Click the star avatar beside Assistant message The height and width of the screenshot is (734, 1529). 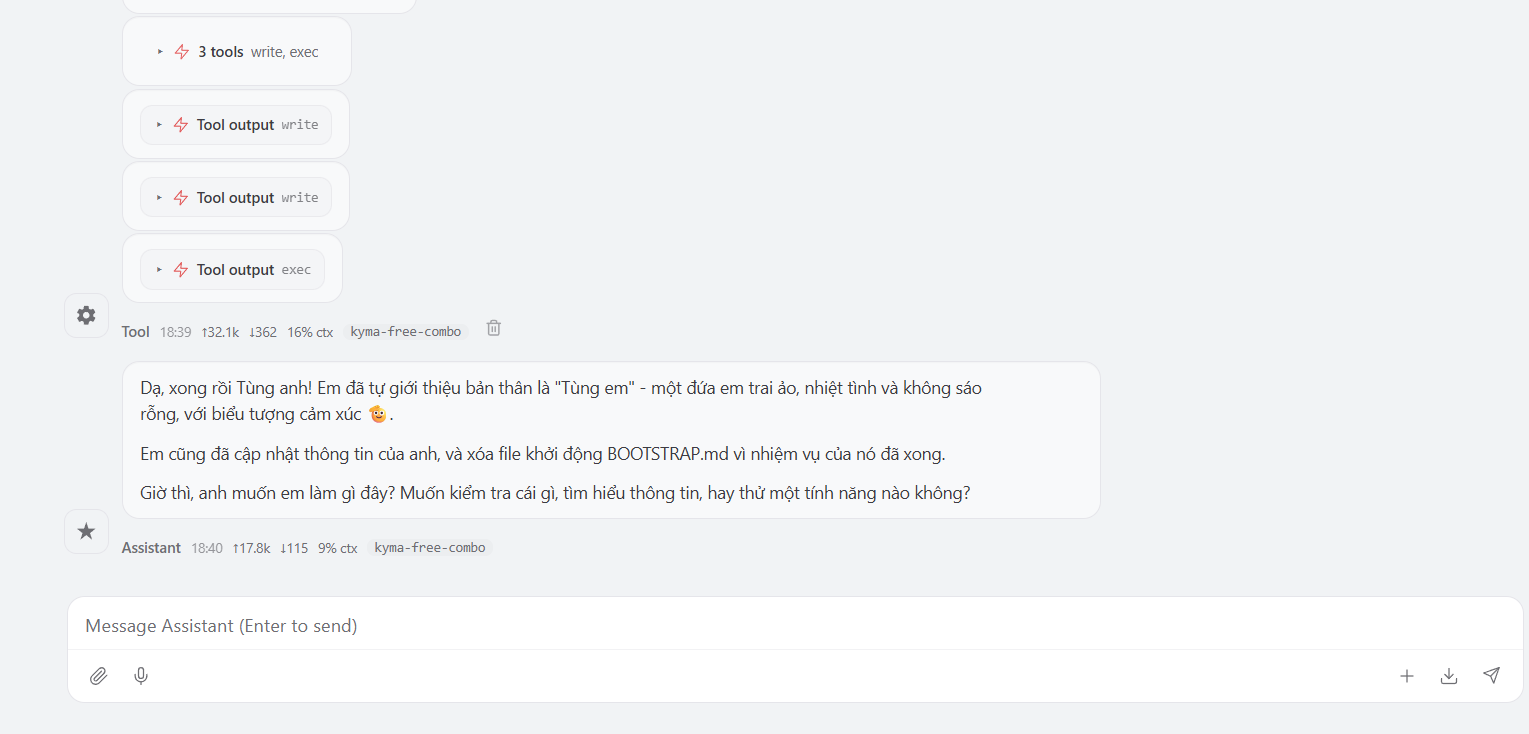coord(87,531)
